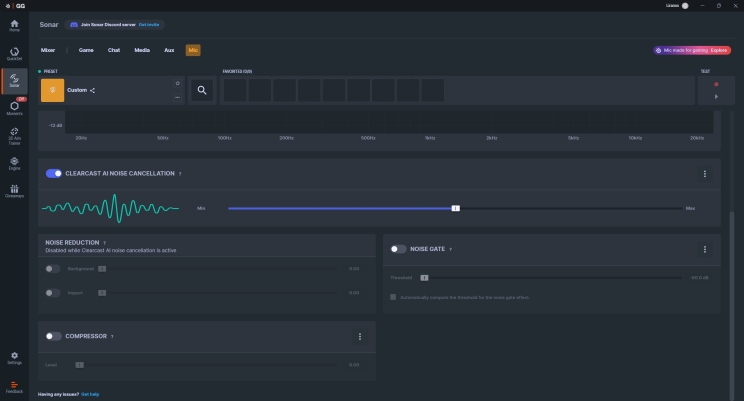Click the ClearCast noise cancellation slider handle

(x=455, y=208)
